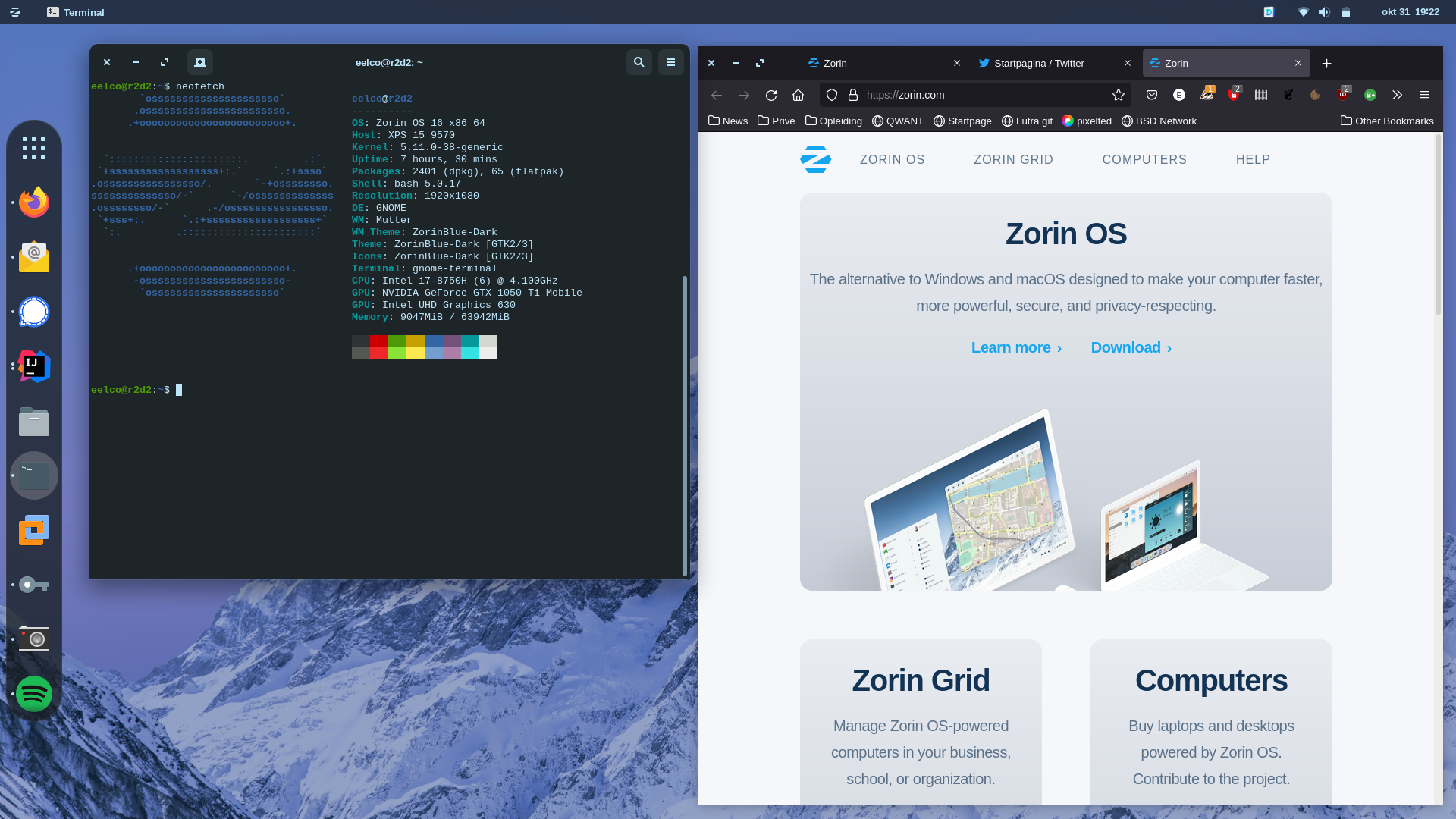
Task: Bookmark this page with star icon
Action: [1118, 95]
